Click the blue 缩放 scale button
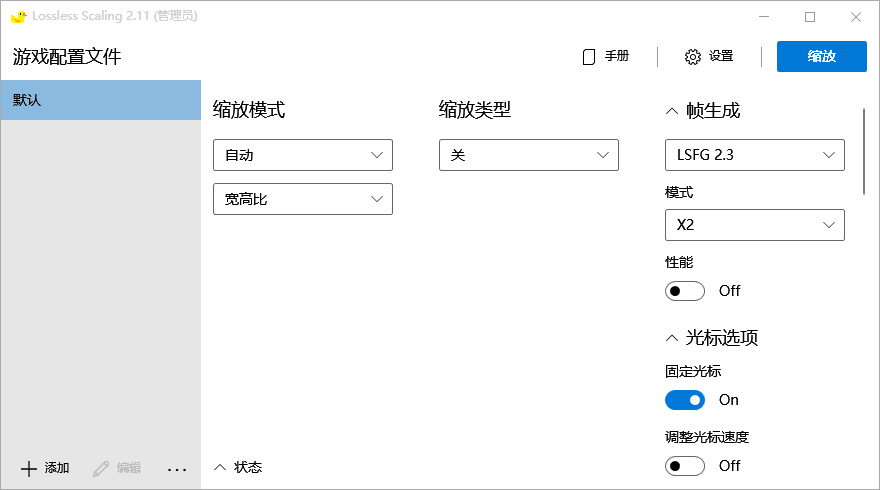880x490 pixels. click(x=822, y=56)
